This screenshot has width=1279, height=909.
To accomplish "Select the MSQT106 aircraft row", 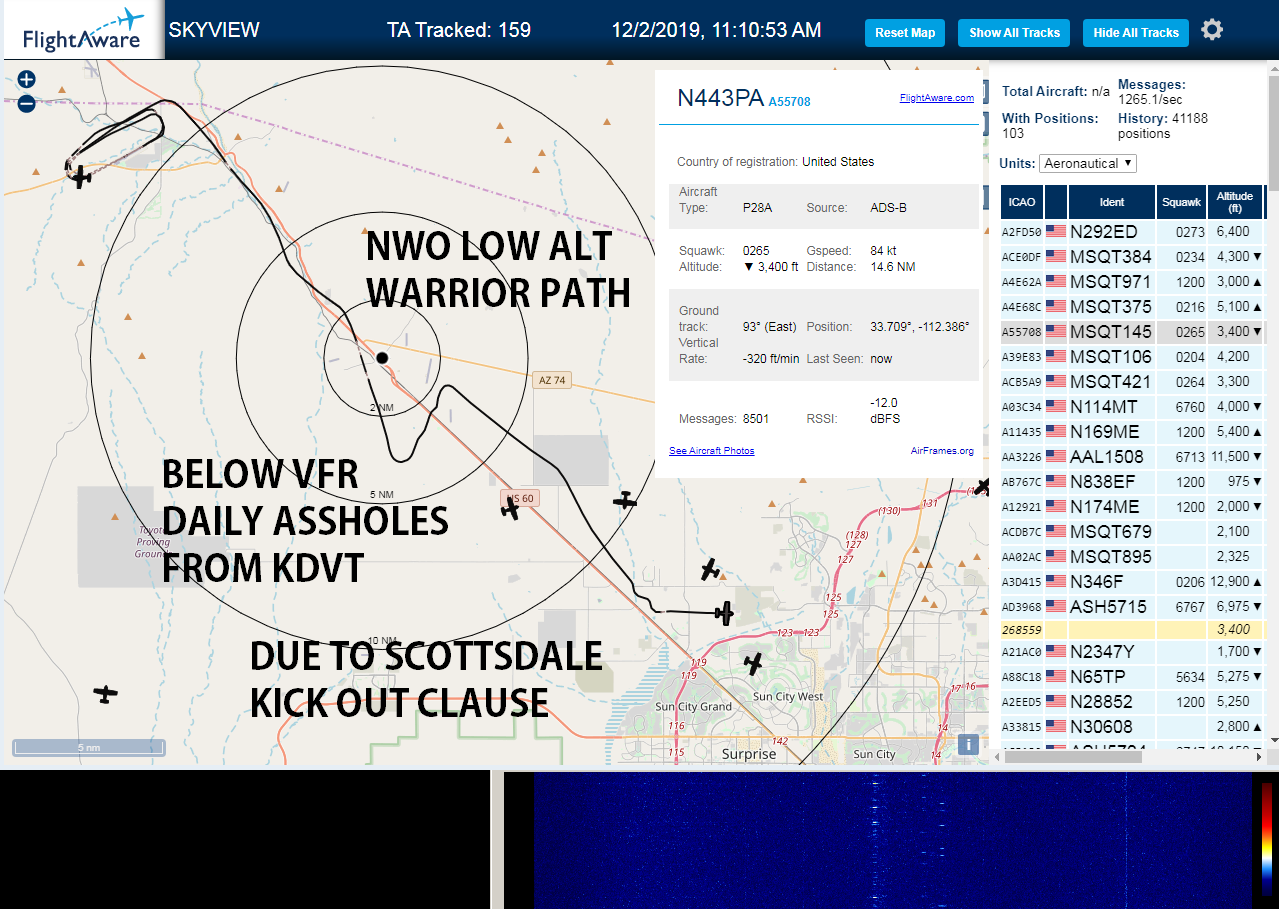I will coord(1133,356).
